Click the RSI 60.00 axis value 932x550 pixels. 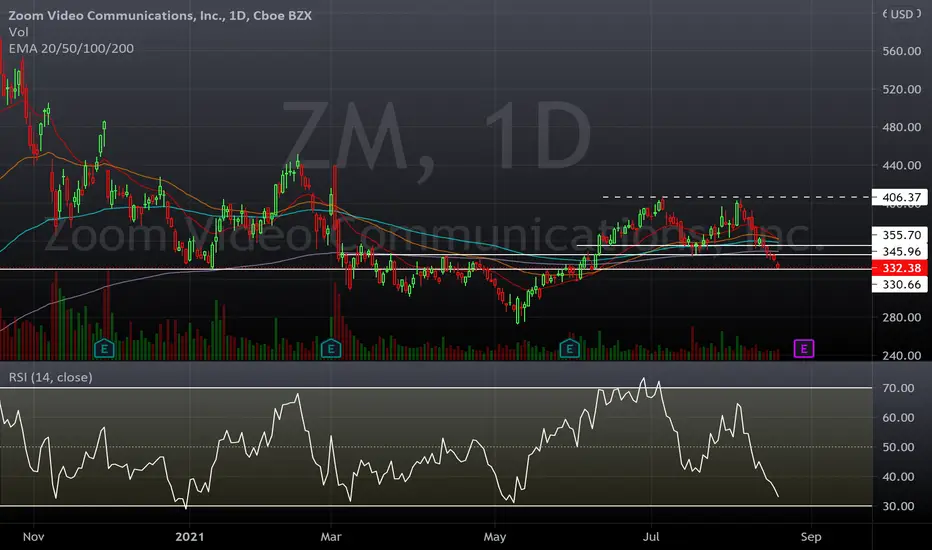point(898,418)
